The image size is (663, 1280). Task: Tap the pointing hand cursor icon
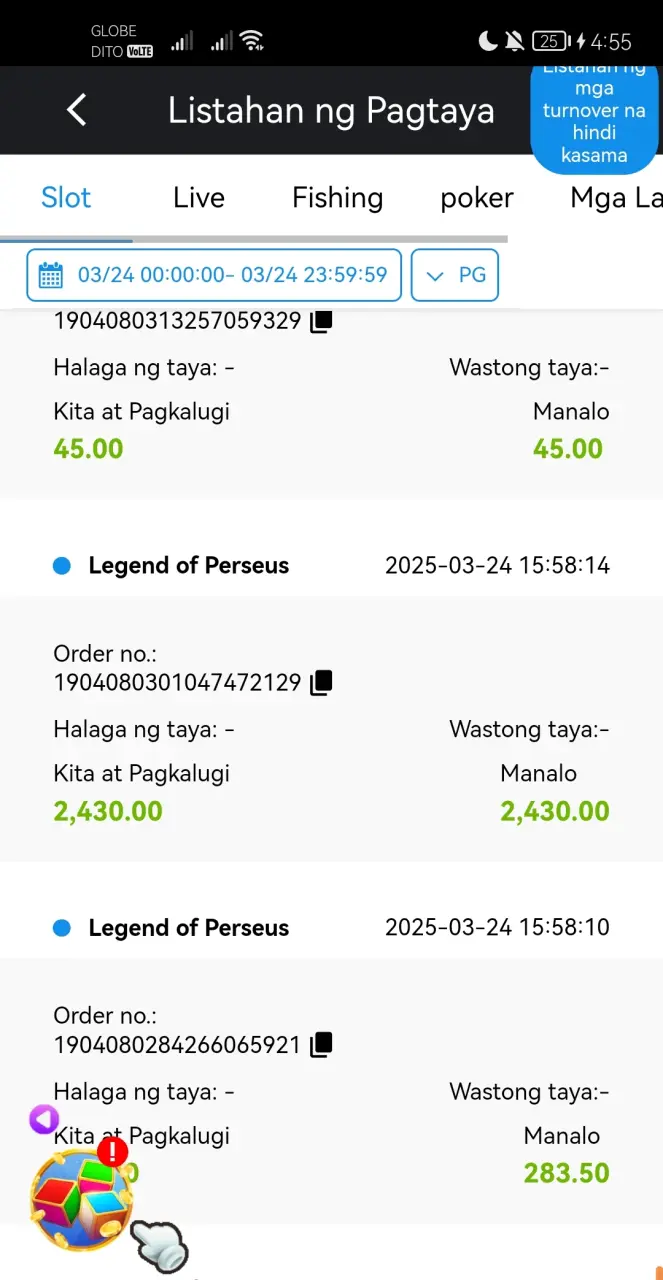pos(160,1246)
